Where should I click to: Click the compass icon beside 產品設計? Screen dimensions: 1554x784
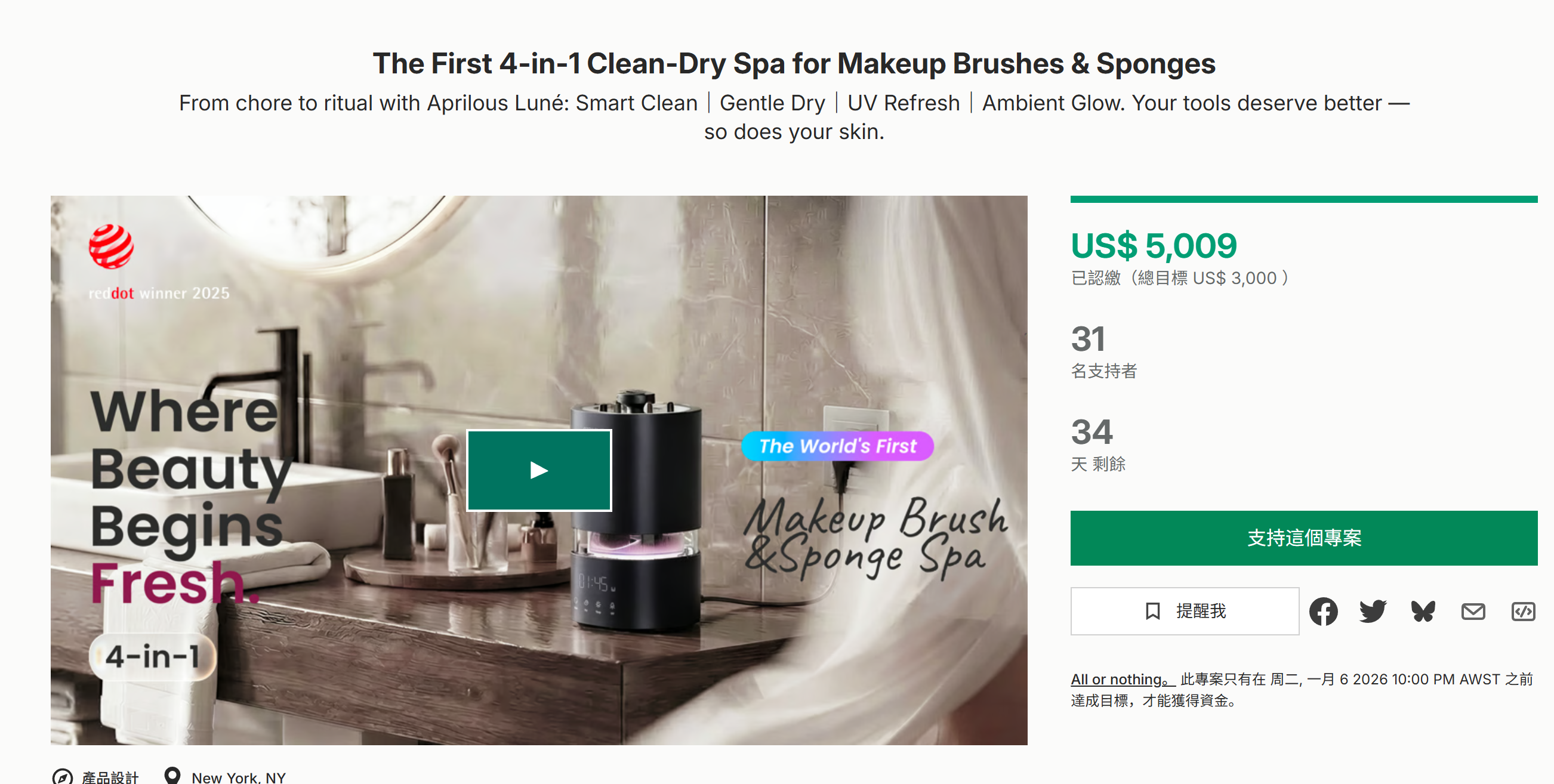coord(63,777)
